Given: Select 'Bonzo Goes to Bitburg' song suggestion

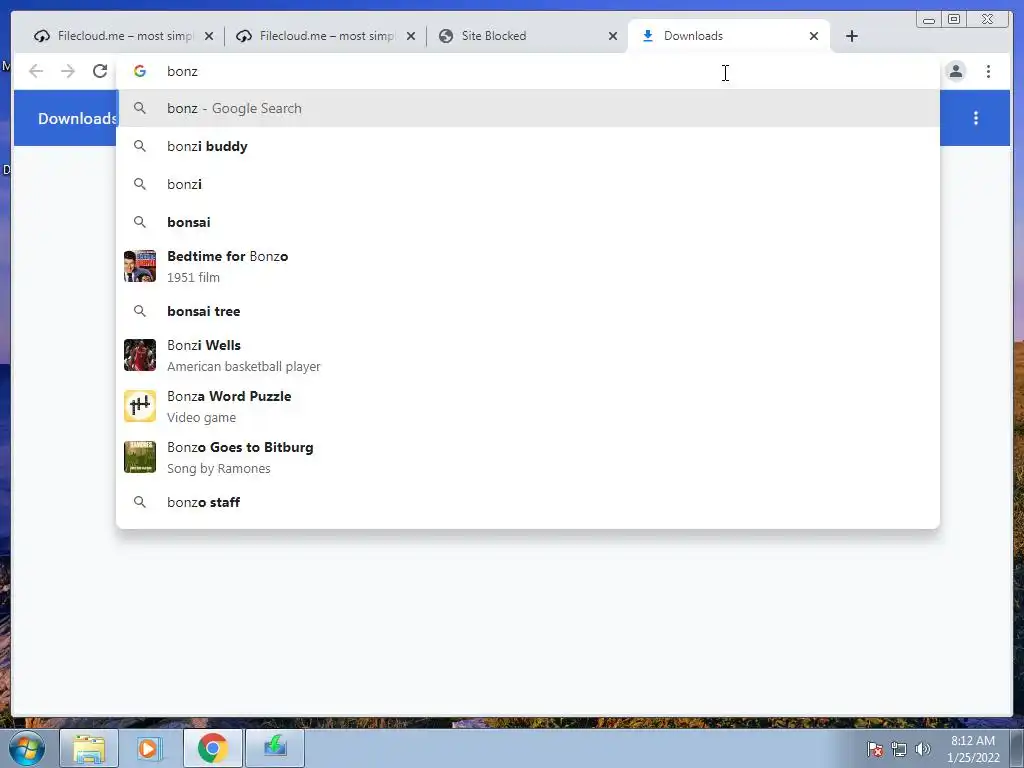Looking at the screenshot, I should pos(528,457).
